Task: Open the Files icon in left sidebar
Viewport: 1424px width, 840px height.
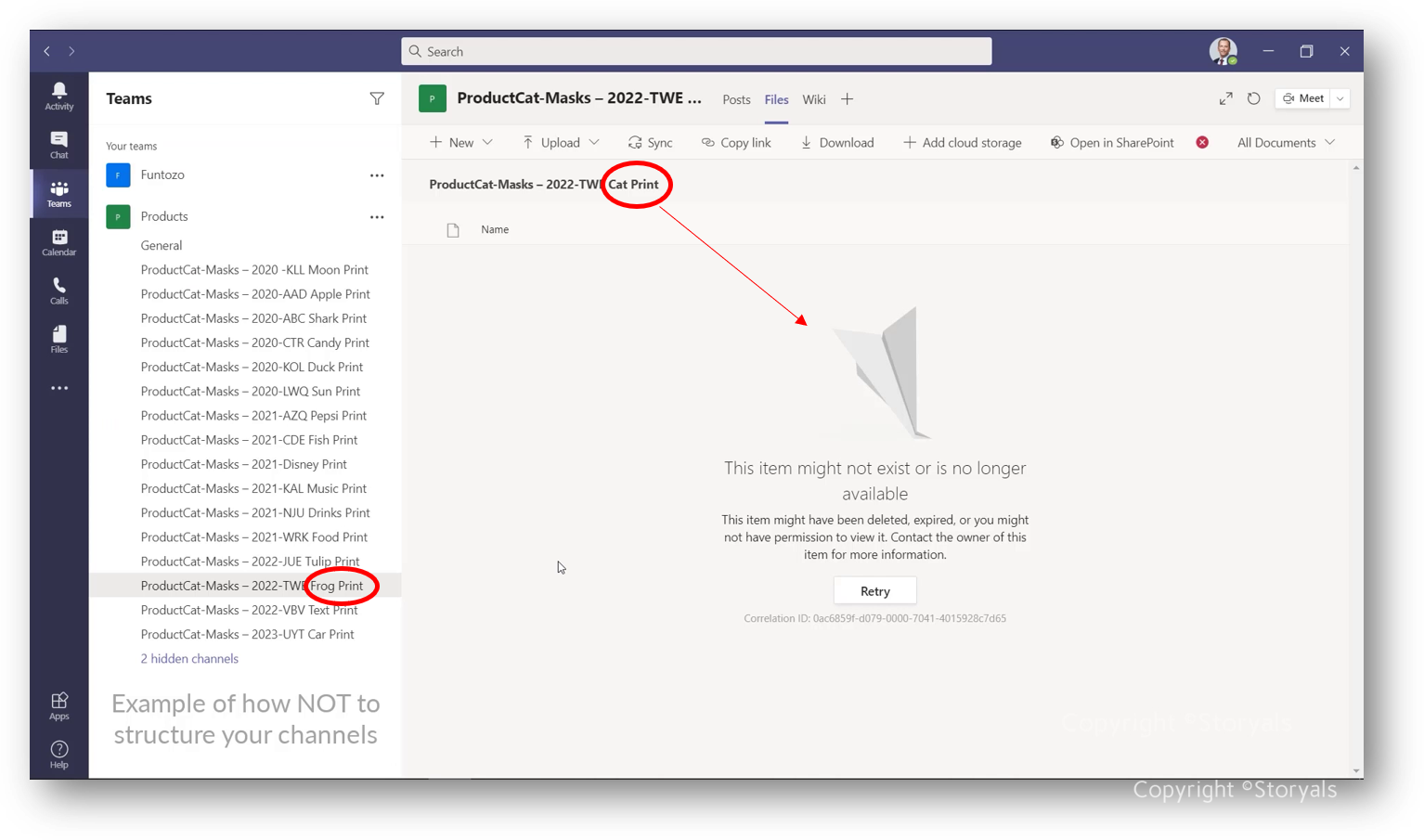Action: coord(58,339)
